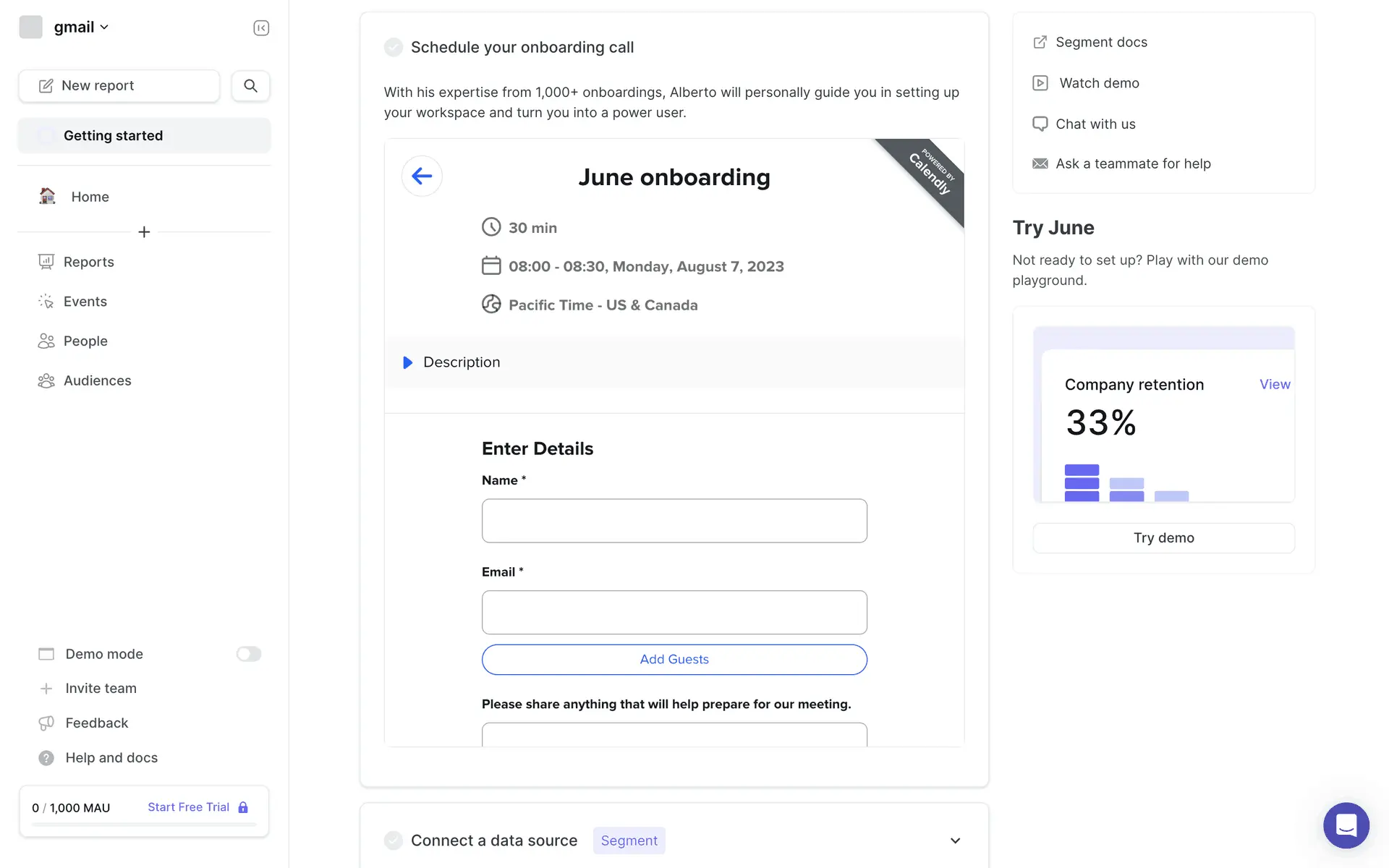
Task: Check the onboarding call step circle
Action: pyautogui.click(x=394, y=47)
